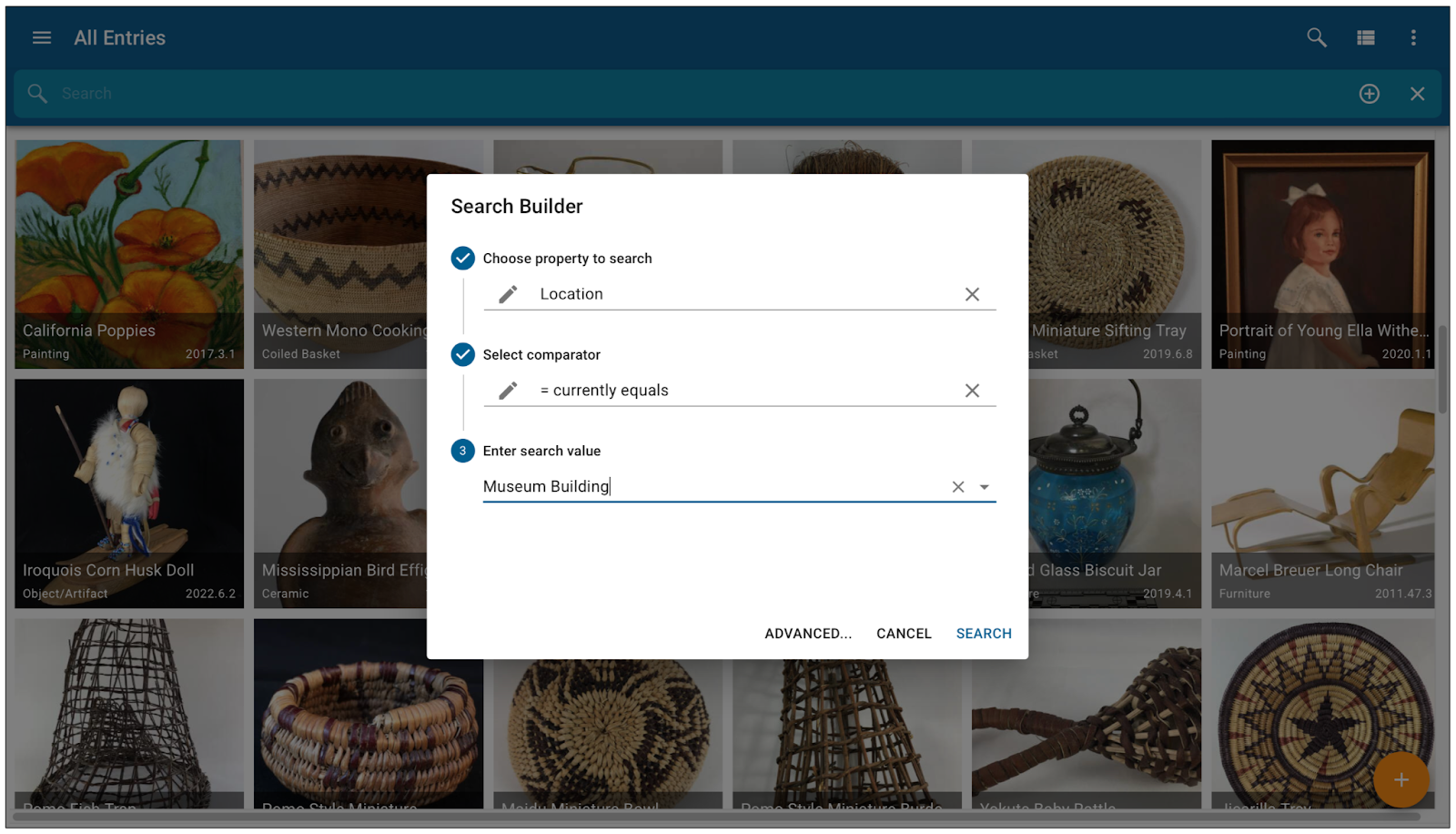Close the search bar with X icon
Viewport: 1456px width, 834px height.
click(x=1418, y=94)
